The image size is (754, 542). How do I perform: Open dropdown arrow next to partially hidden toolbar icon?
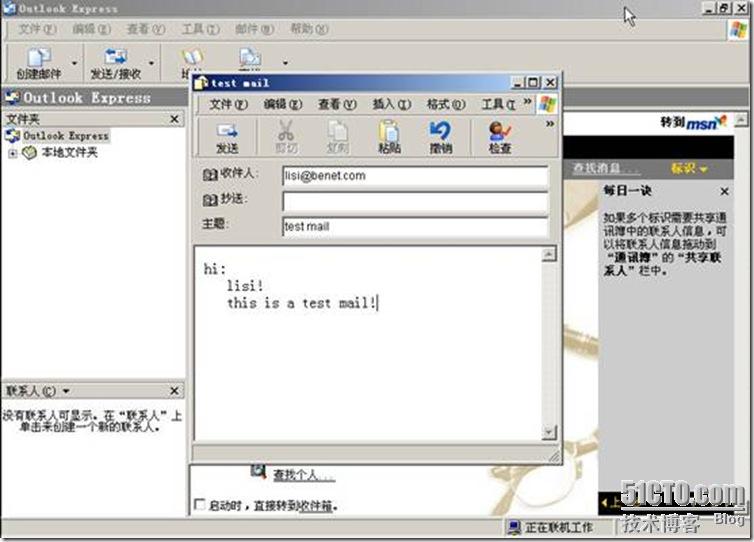pos(285,63)
